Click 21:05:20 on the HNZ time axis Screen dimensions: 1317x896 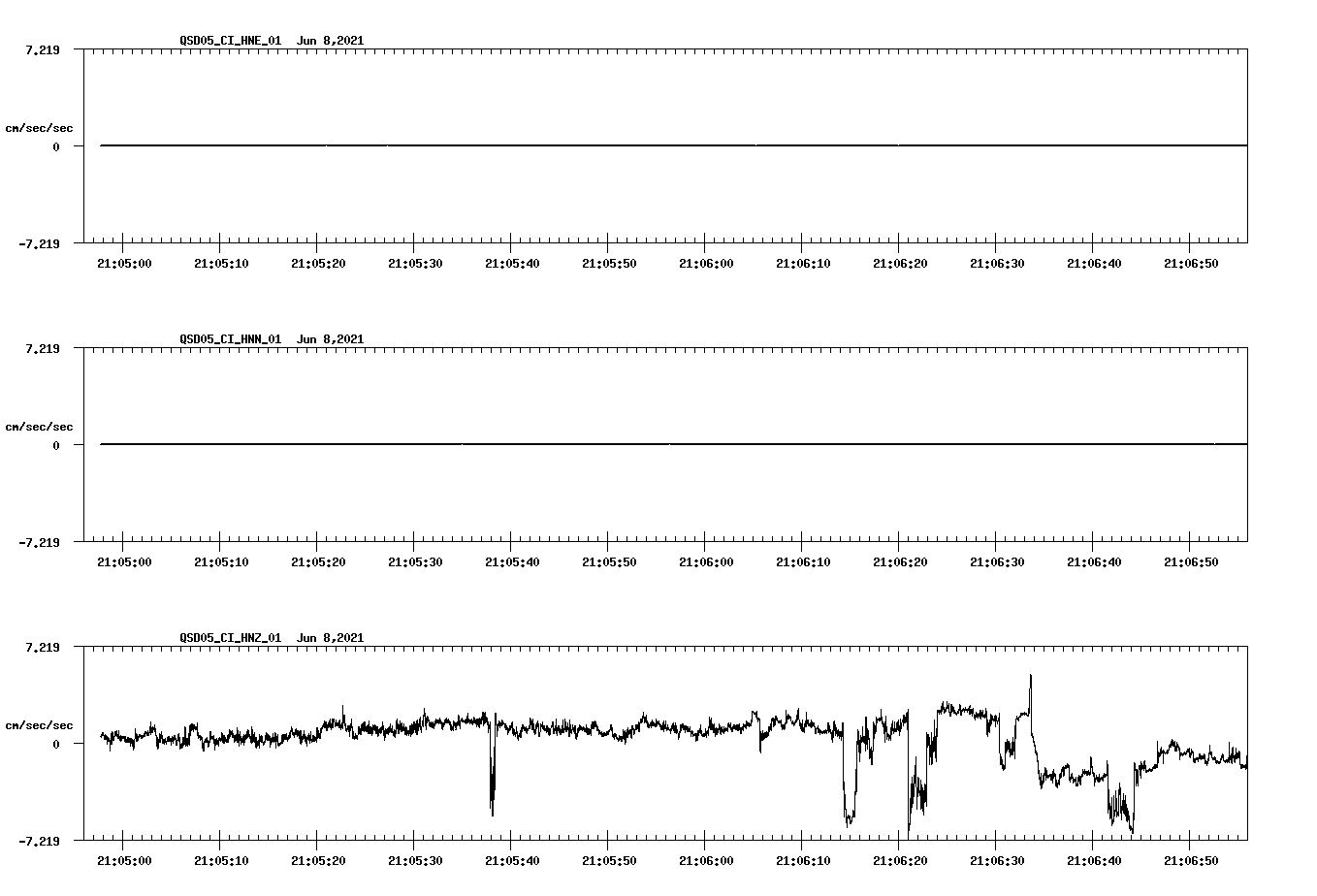318,860
